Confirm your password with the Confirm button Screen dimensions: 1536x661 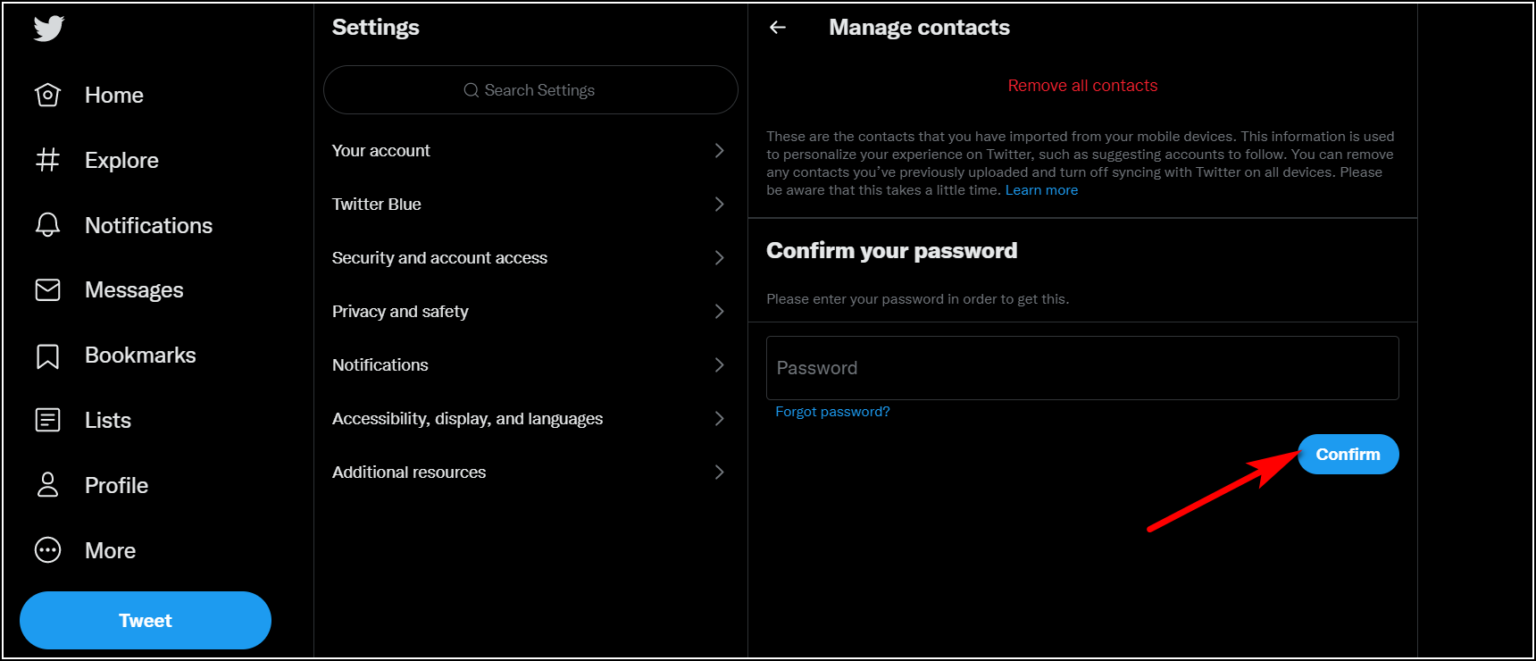[x=1348, y=454]
